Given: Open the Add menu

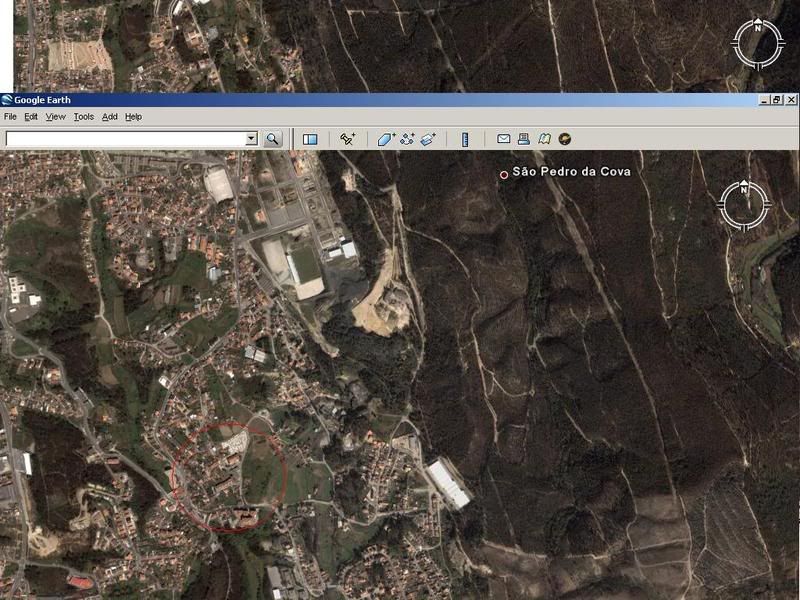Looking at the screenshot, I should 110,117.
